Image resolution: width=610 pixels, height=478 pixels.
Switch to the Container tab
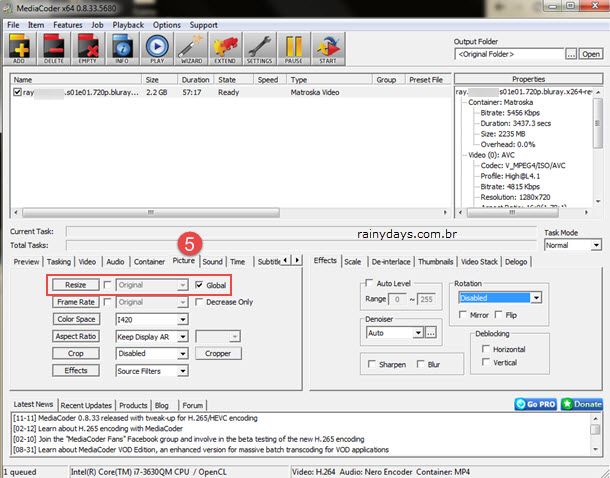click(149, 262)
